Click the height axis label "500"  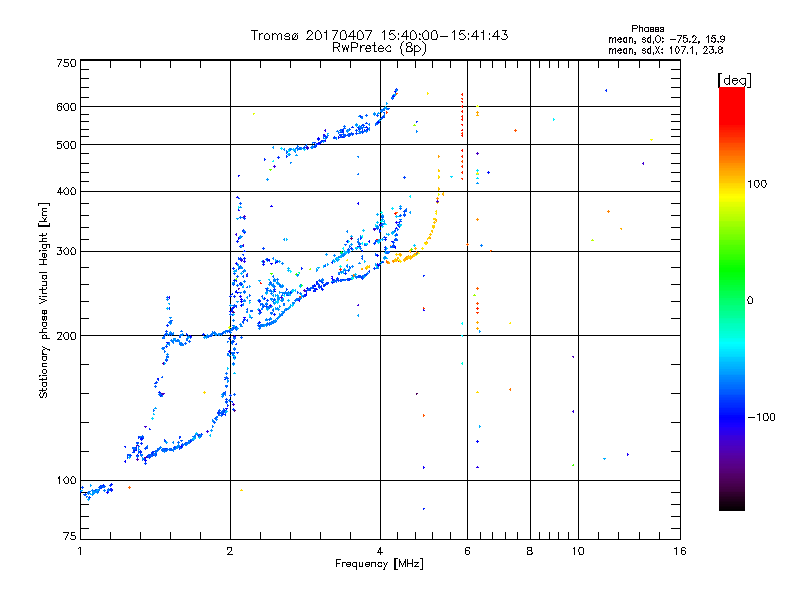(66, 145)
